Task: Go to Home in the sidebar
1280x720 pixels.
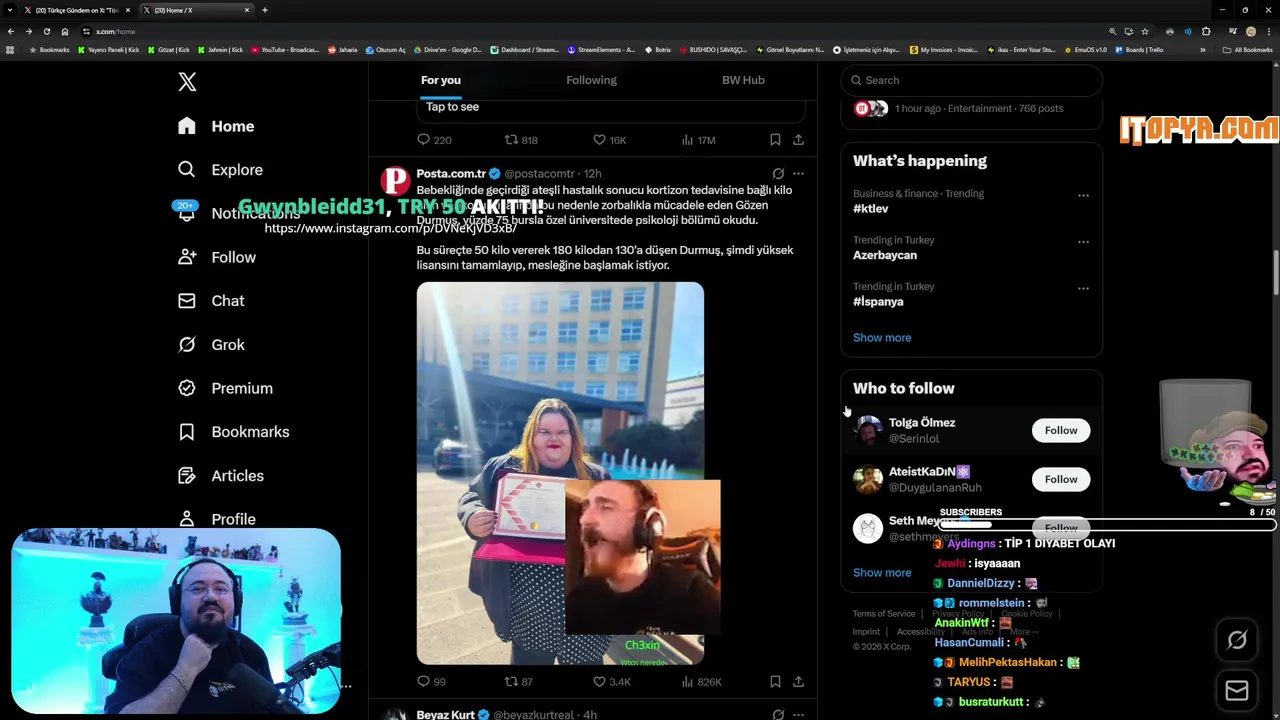Action: [216, 126]
